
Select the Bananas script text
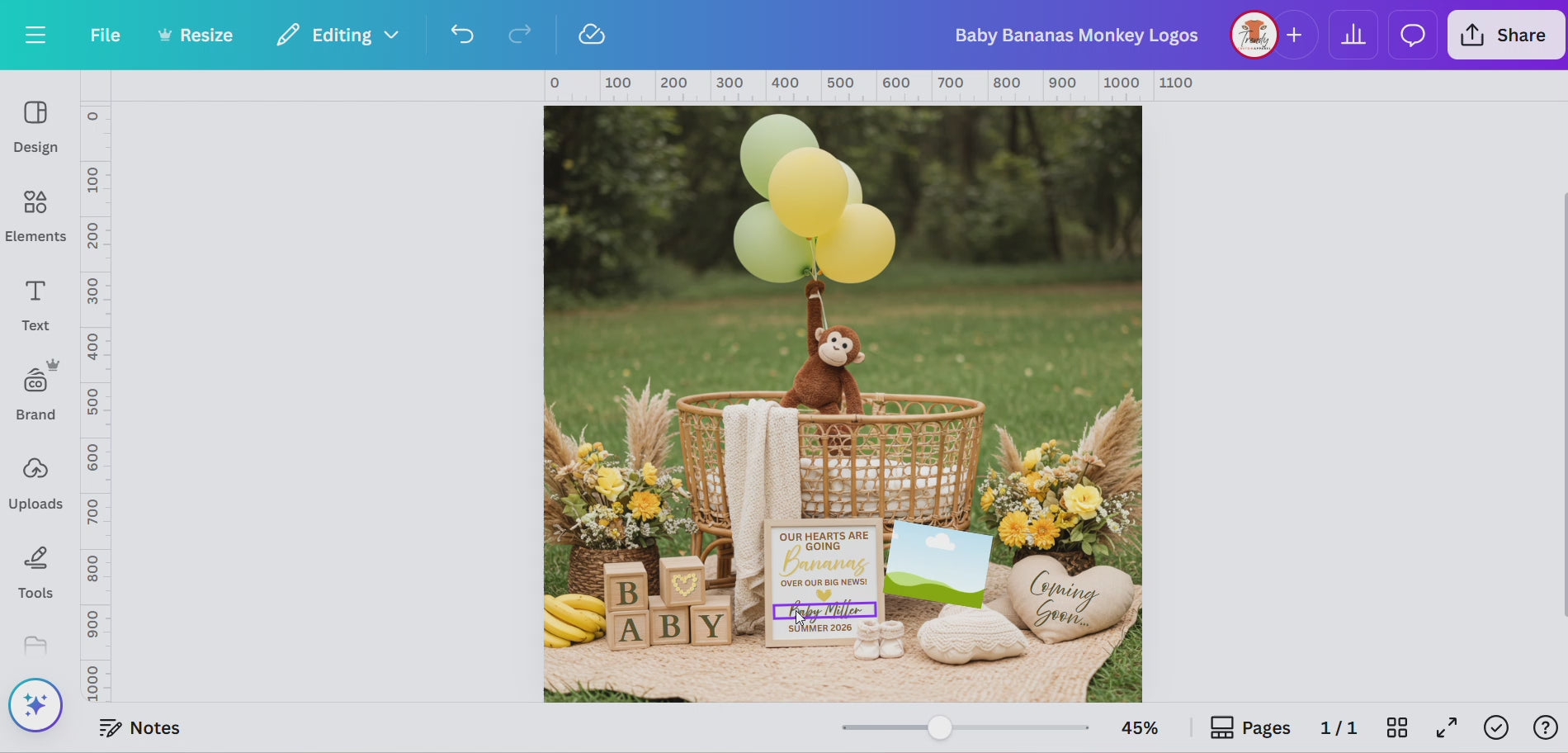(x=824, y=563)
